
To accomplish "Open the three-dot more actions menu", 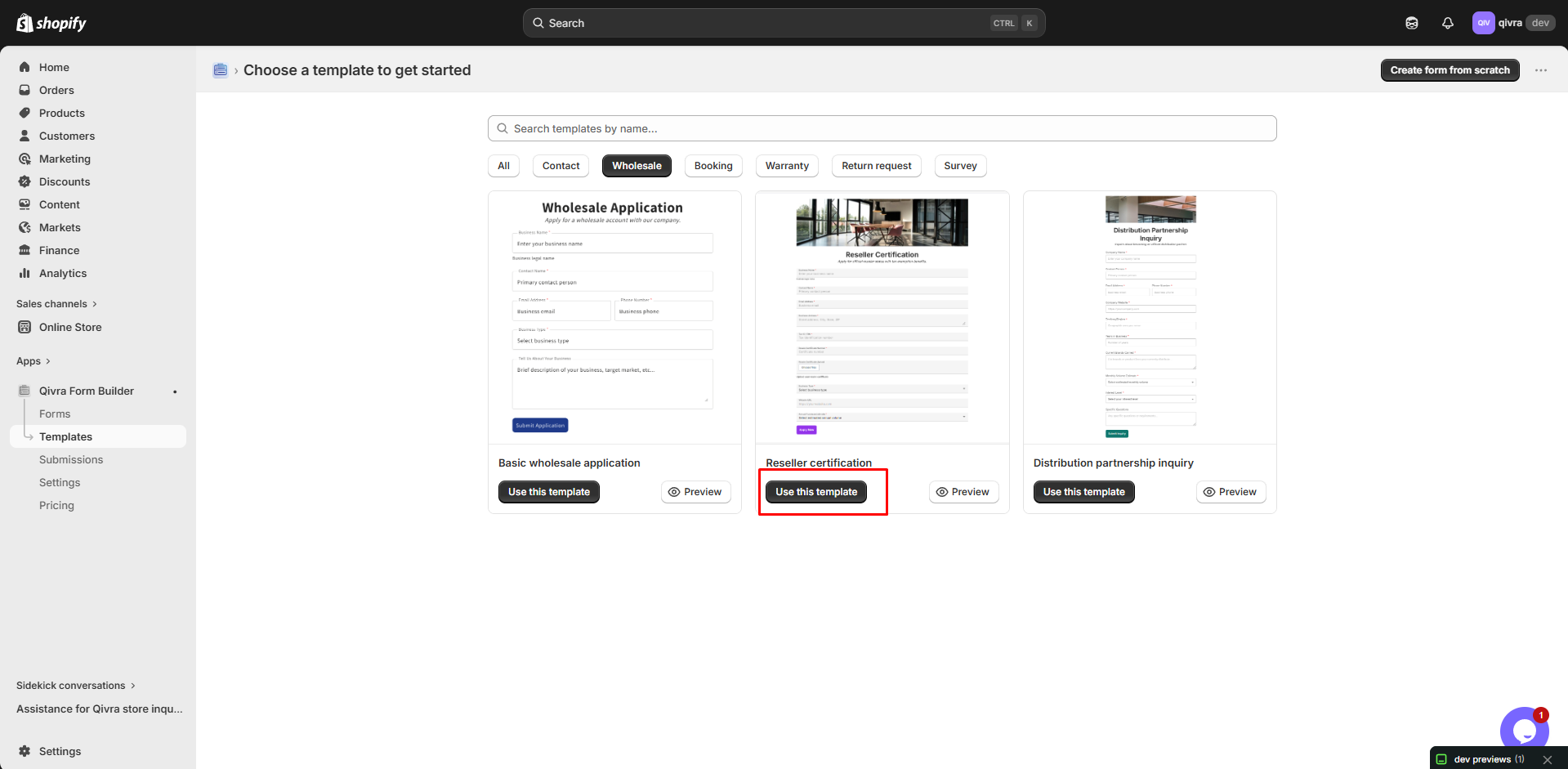I will pyautogui.click(x=1541, y=70).
